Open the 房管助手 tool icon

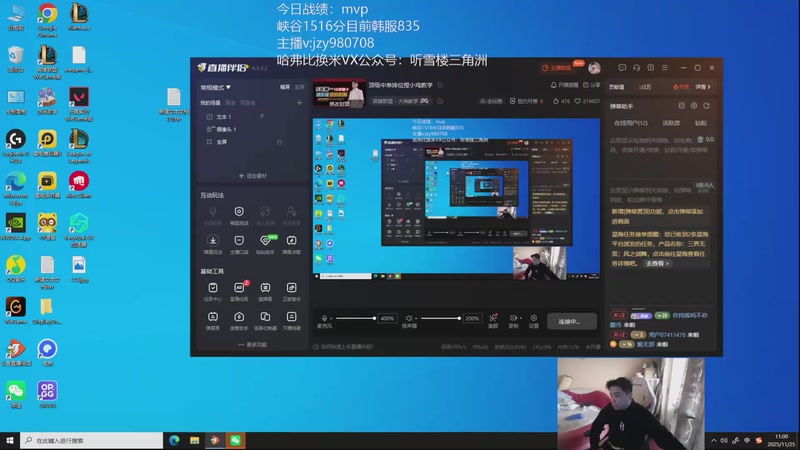click(239, 320)
